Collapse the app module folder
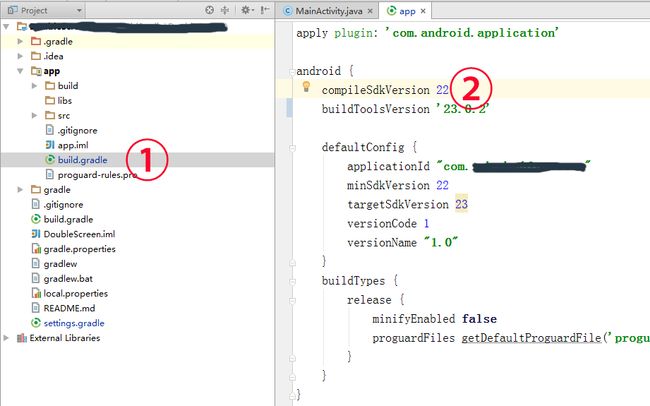Screen dimensions: 650x406 point(20,71)
